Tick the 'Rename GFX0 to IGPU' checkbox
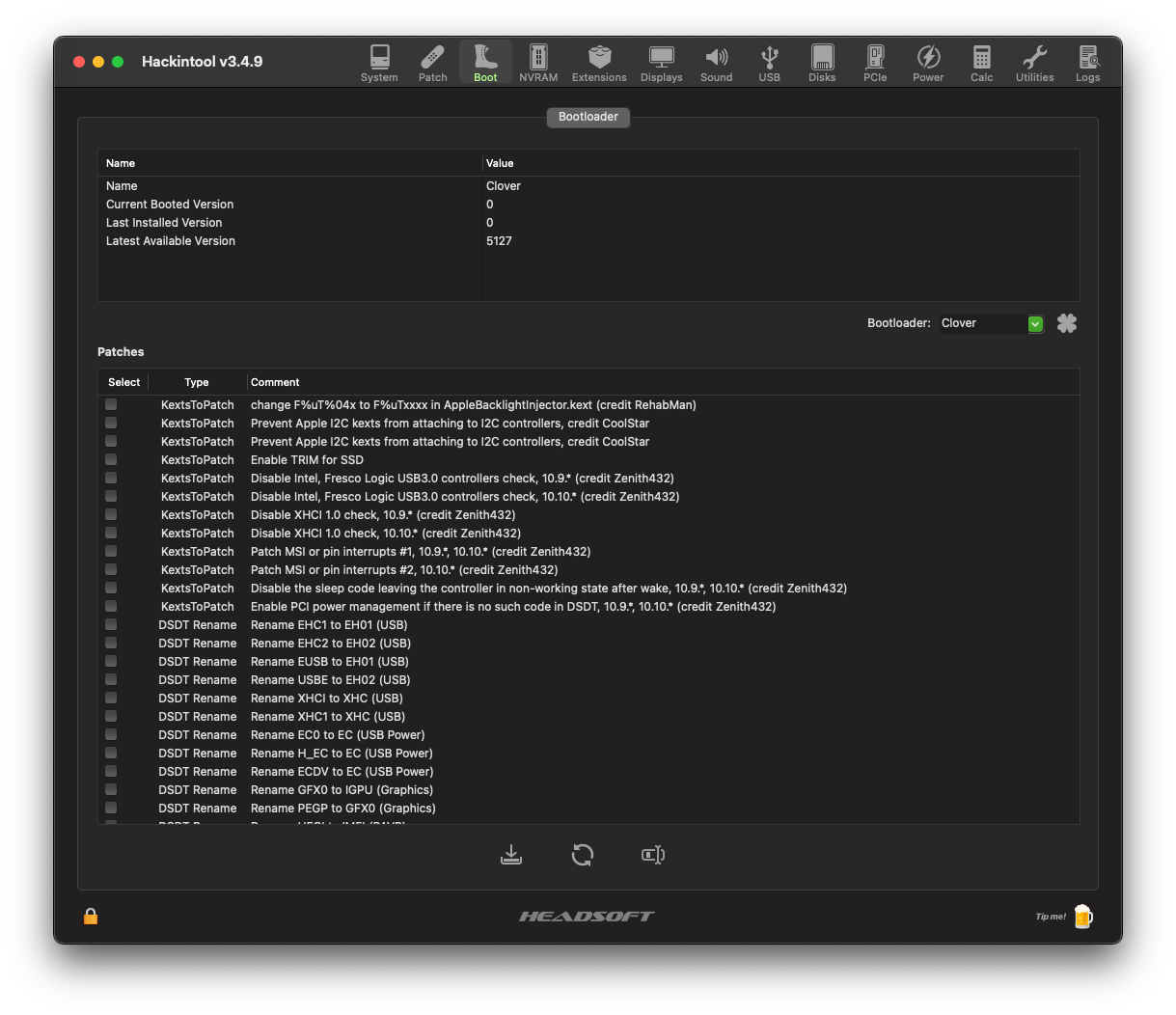Image resolution: width=1176 pixels, height=1015 pixels. tap(111, 790)
